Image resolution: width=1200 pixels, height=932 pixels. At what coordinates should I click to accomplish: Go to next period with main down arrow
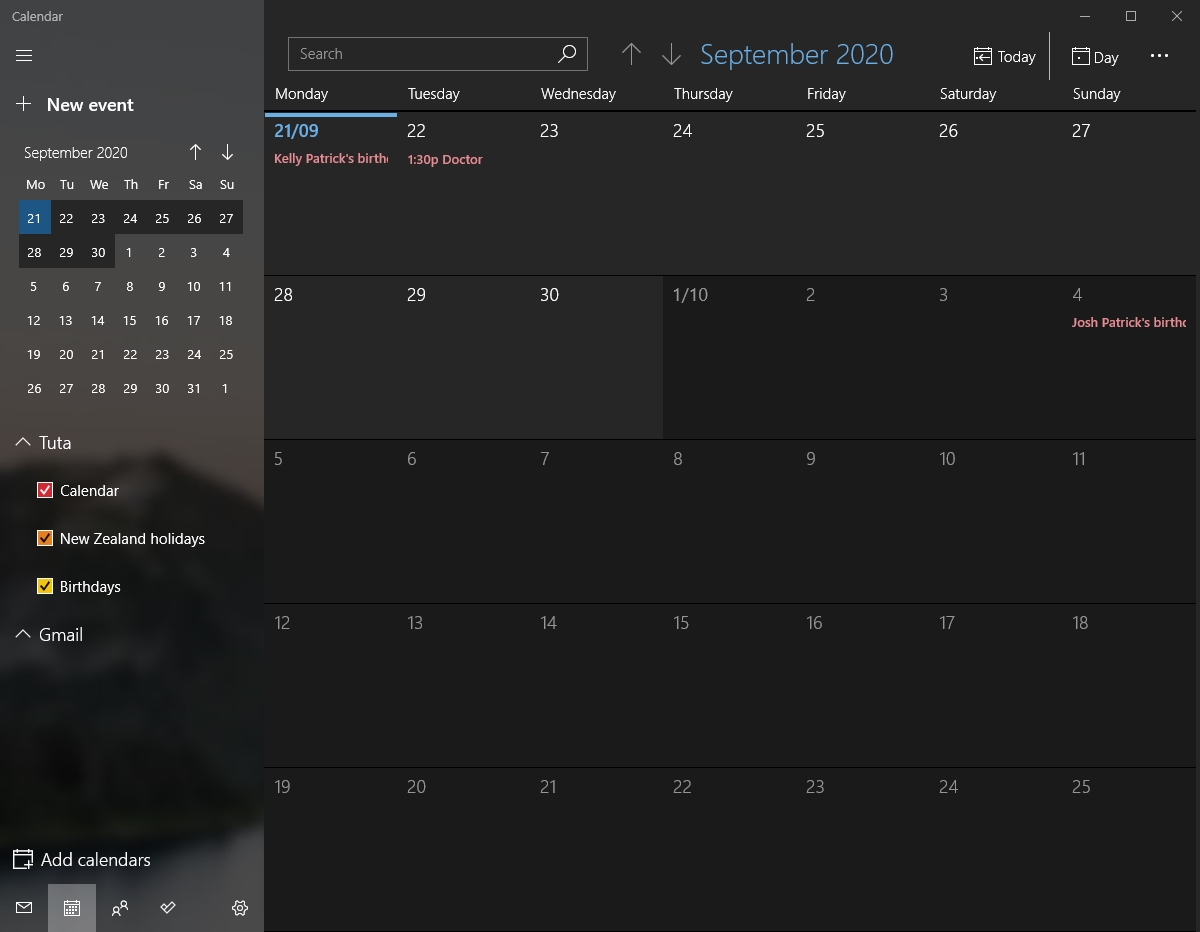pos(671,54)
